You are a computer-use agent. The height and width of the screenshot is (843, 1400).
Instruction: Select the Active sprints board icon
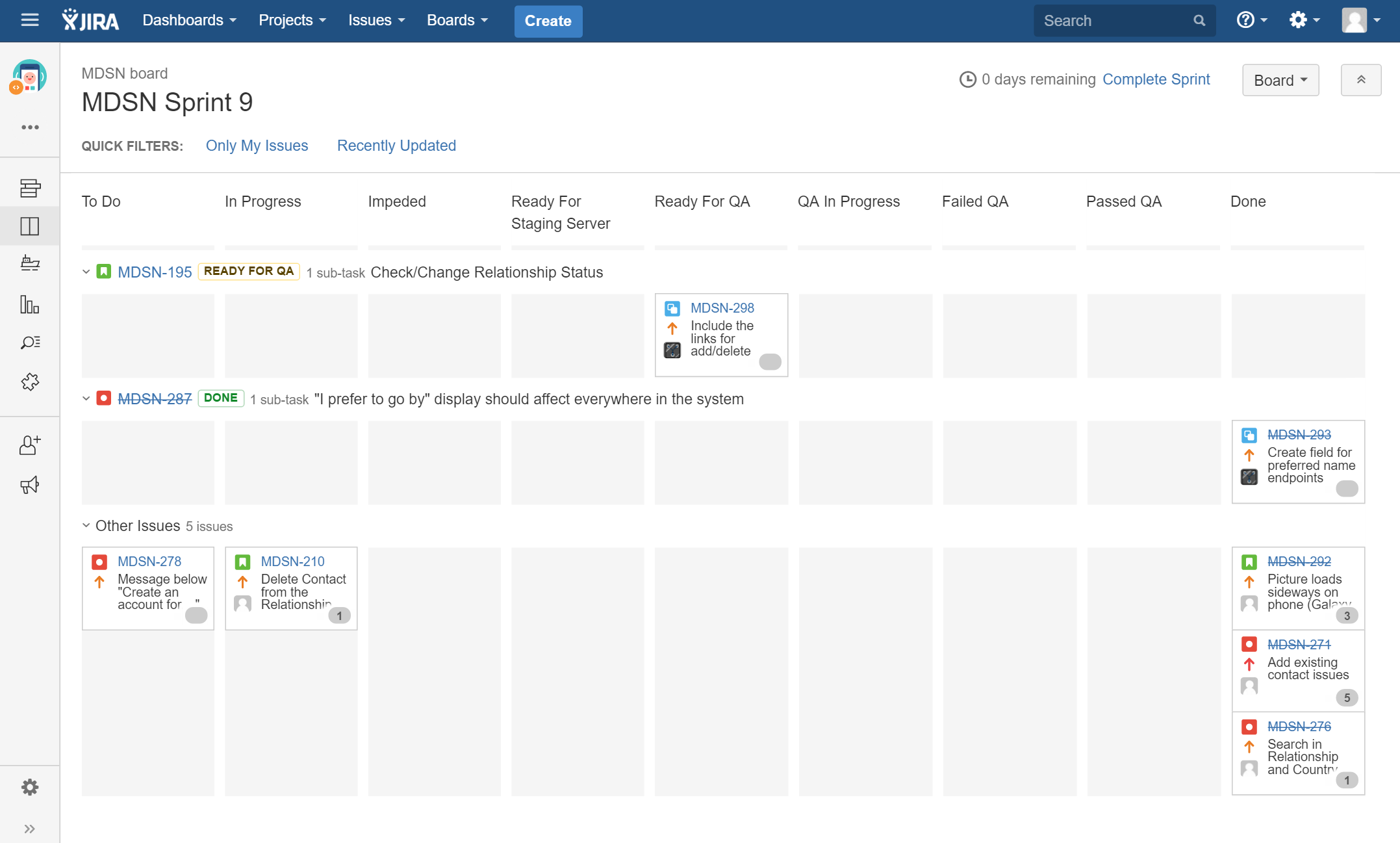click(30, 226)
